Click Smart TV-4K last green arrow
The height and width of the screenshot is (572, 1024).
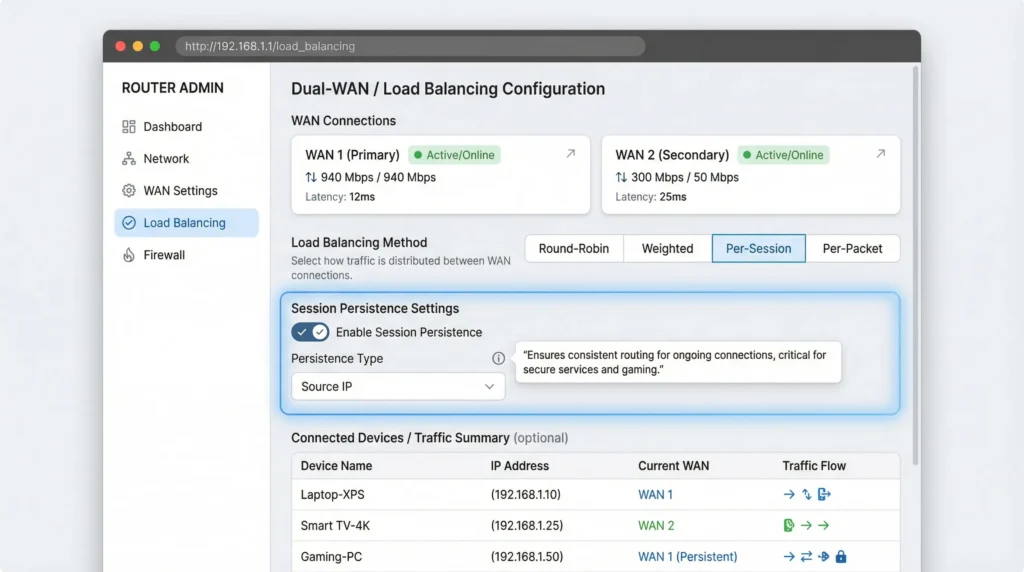pos(824,525)
